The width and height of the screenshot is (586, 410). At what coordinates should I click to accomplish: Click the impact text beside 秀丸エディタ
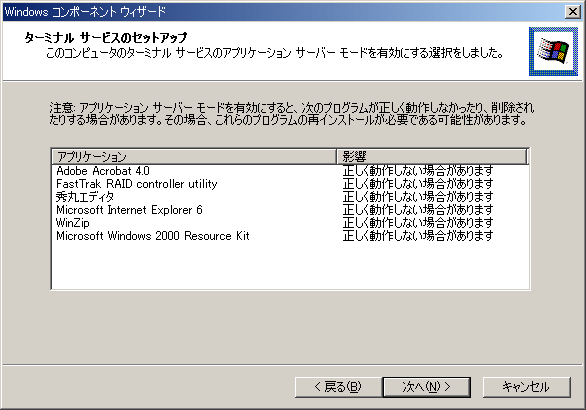coord(418,197)
